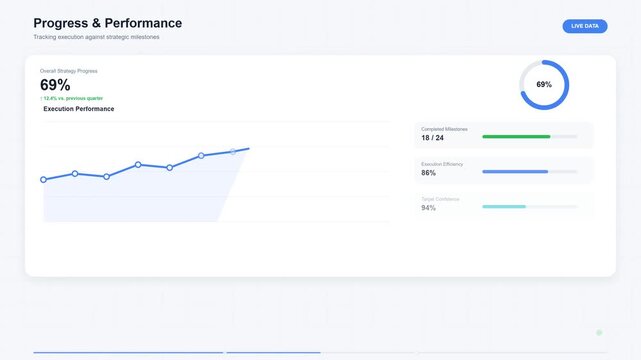Viewport: 641px width, 360px height.
Task: Click the "Progress & Performance" heading
Action: click(x=108, y=23)
